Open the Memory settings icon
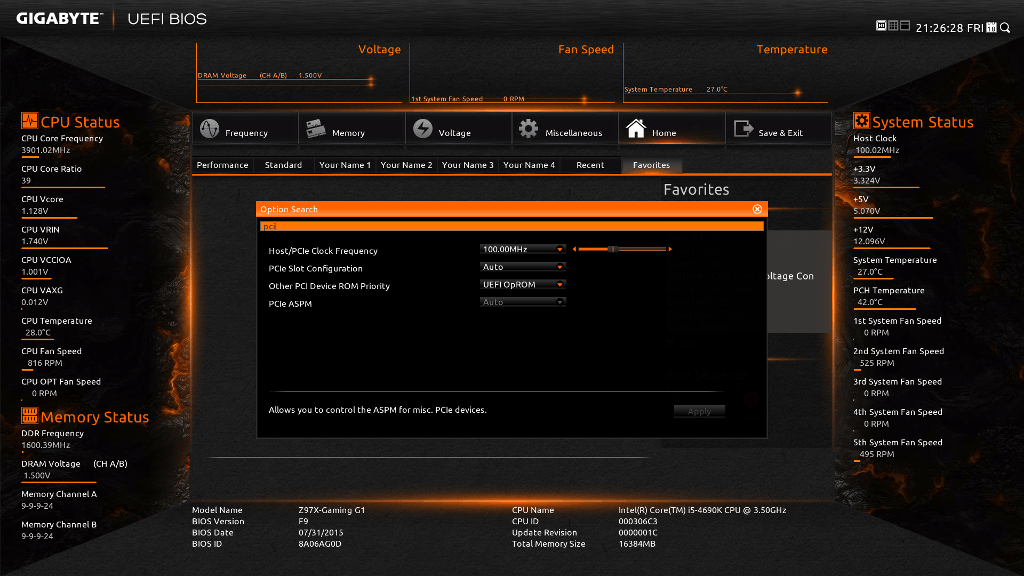This screenshot has width=1024, height=576. click(315, 130)
